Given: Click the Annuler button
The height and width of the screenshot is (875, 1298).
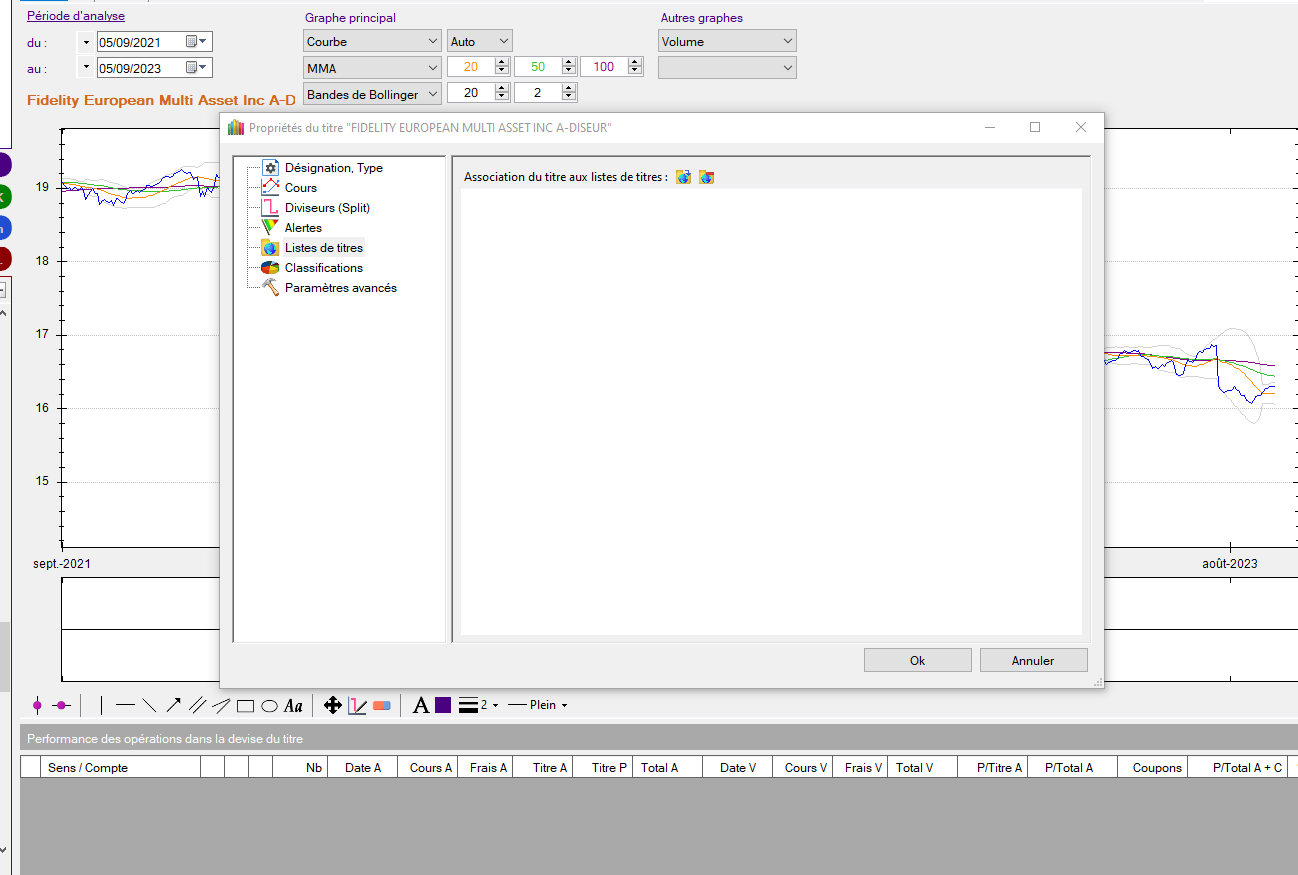Looking at the screenshot, I should [1033, 660].
